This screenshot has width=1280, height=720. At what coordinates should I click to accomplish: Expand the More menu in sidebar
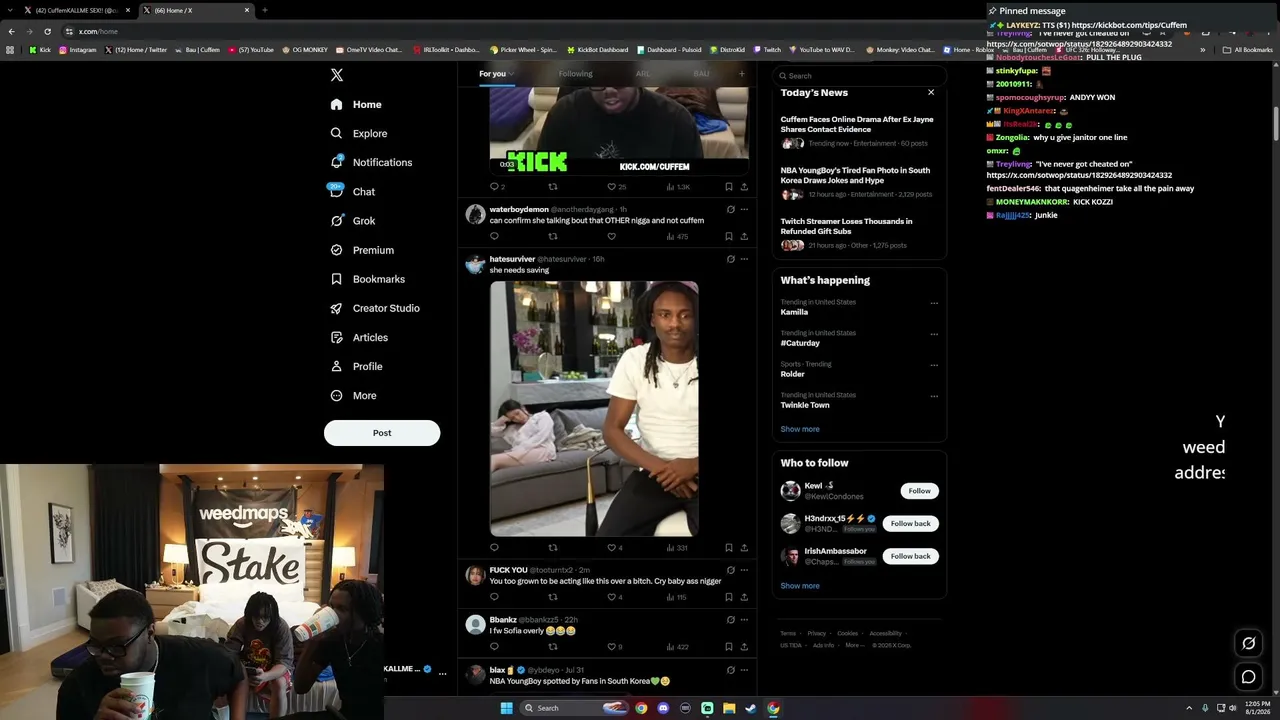point(354,396)
